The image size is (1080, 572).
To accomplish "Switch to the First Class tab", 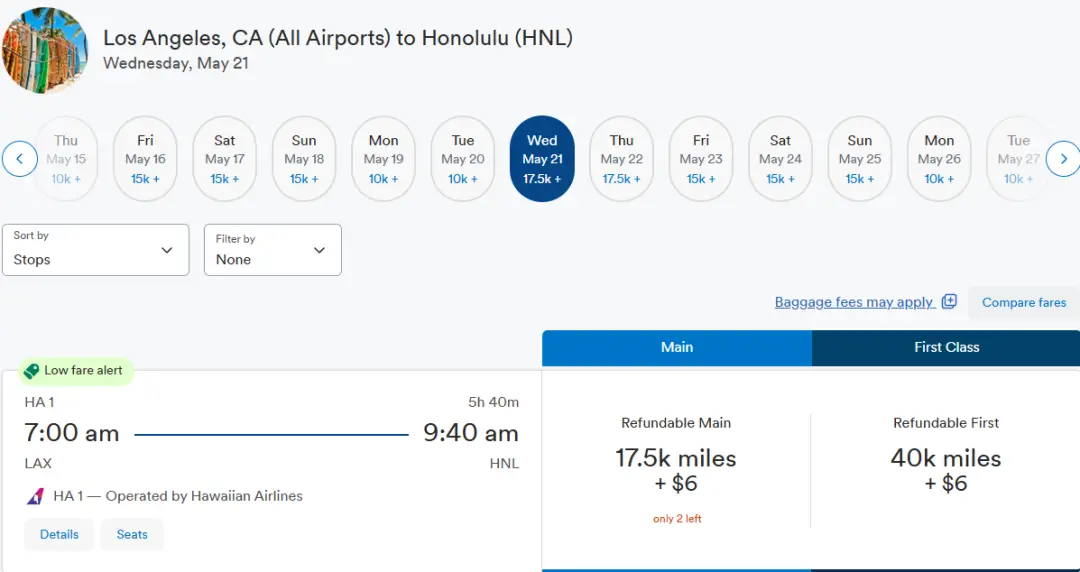I will (946, 348).
